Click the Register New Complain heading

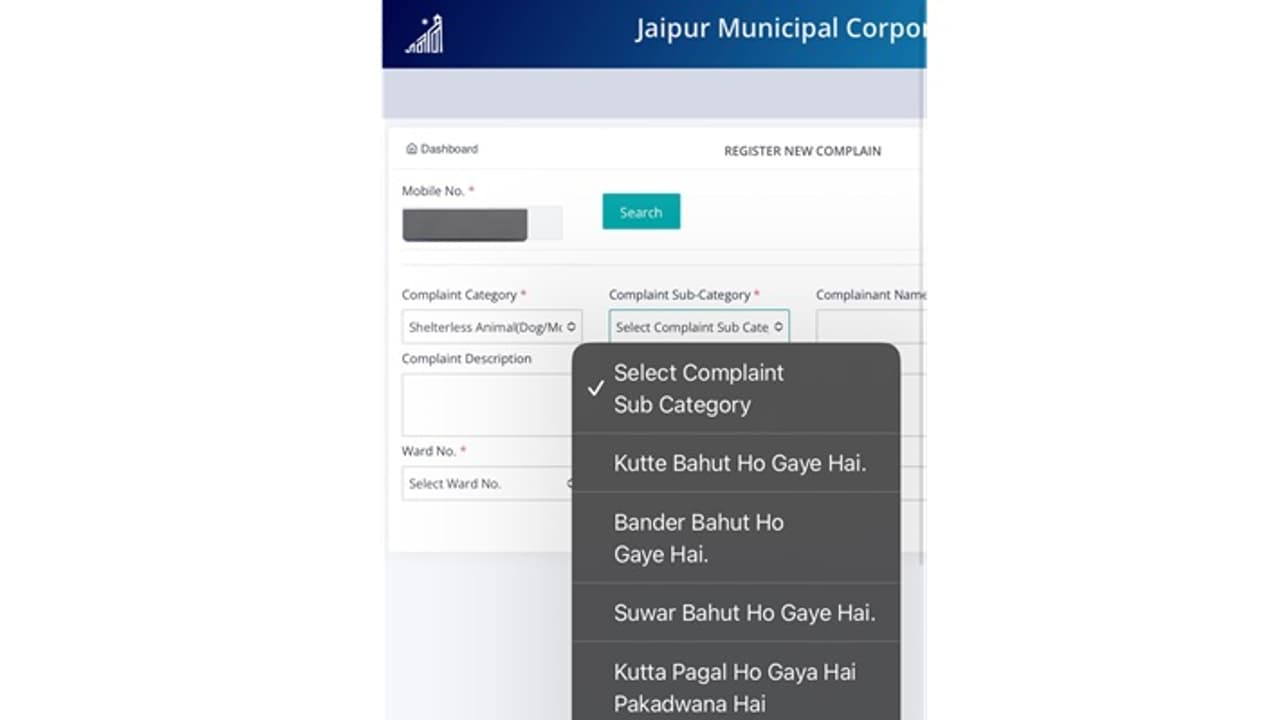pyautogui.click(x=802, y=151)
